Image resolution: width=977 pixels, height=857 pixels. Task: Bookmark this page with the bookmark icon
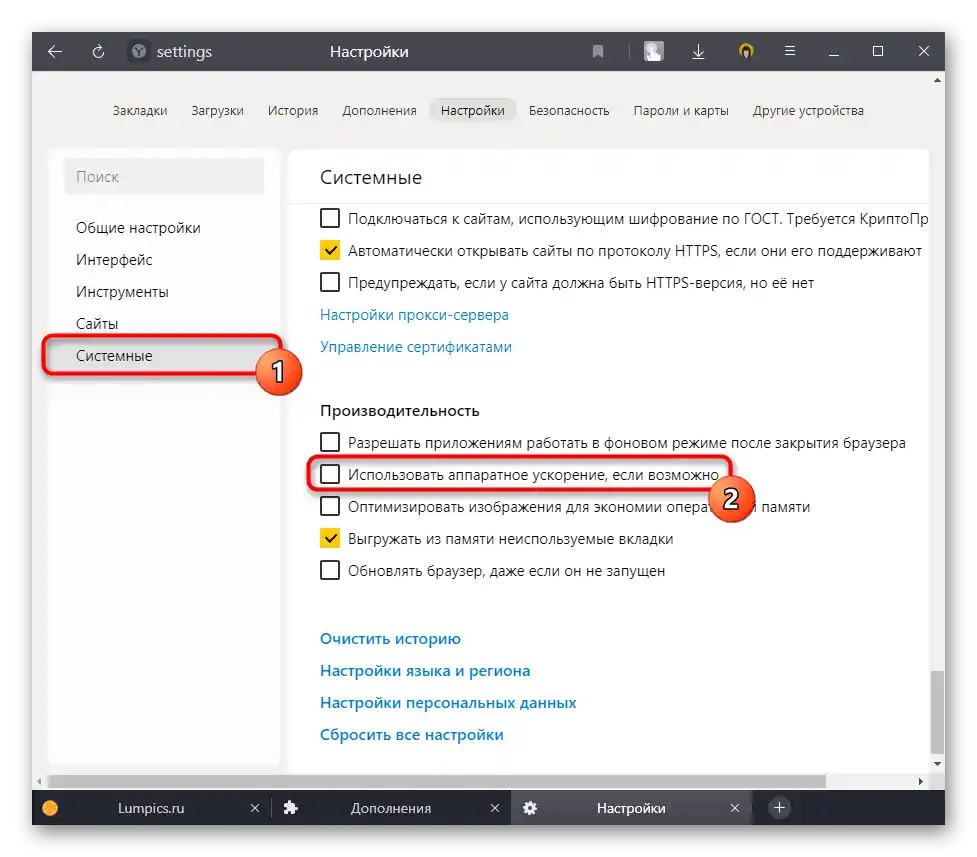(598, 52)
